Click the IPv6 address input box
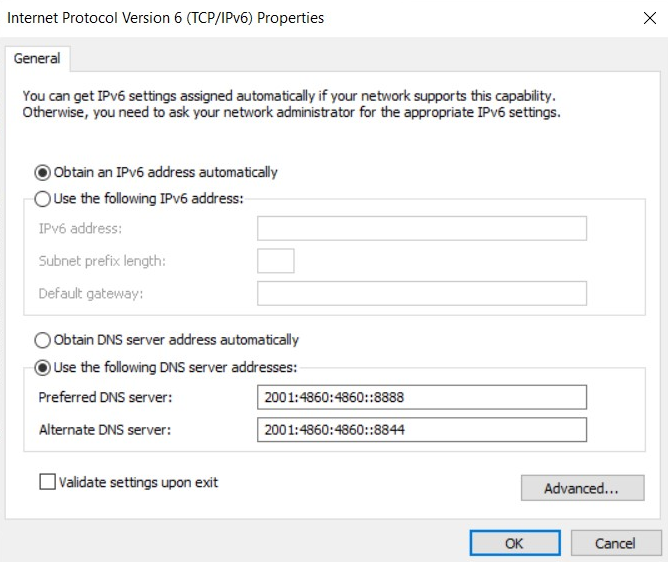Screen dimensions: 668x562 422,228
